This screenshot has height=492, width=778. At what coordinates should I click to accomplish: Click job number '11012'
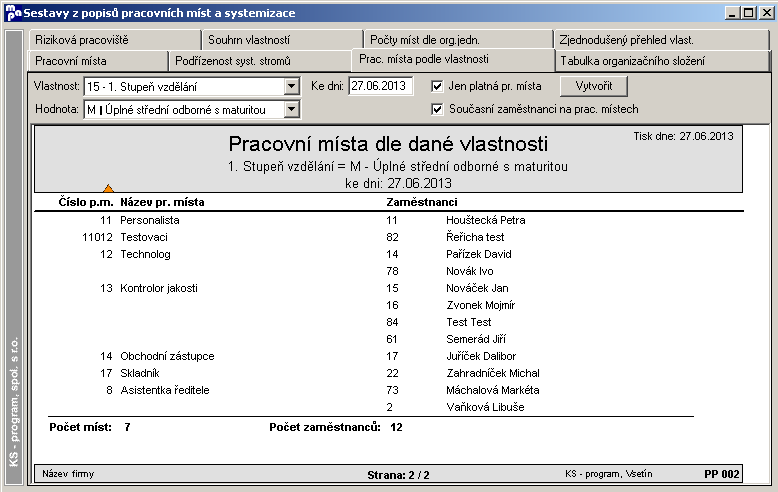point(97,237)
